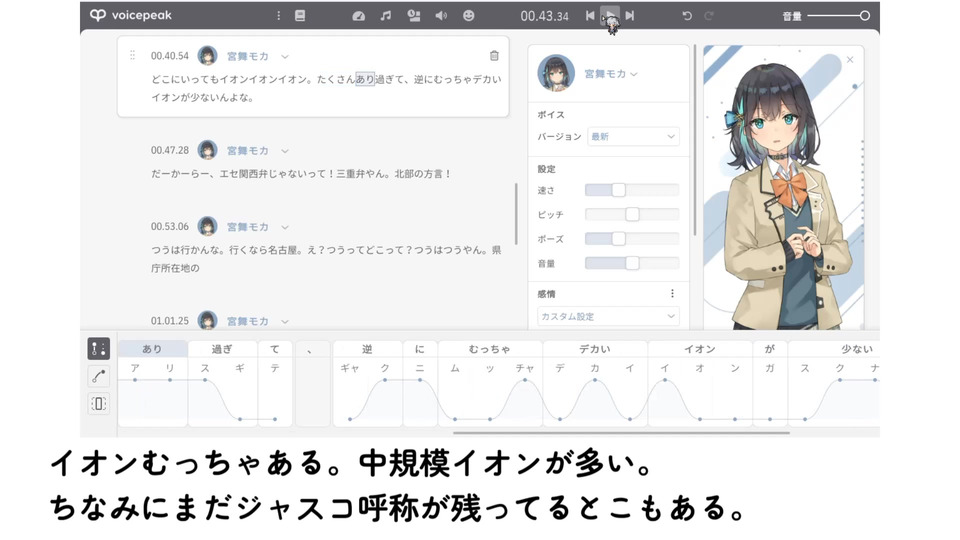
Task: Select the accent edit mode icon
Action: (x=99, y=349)
